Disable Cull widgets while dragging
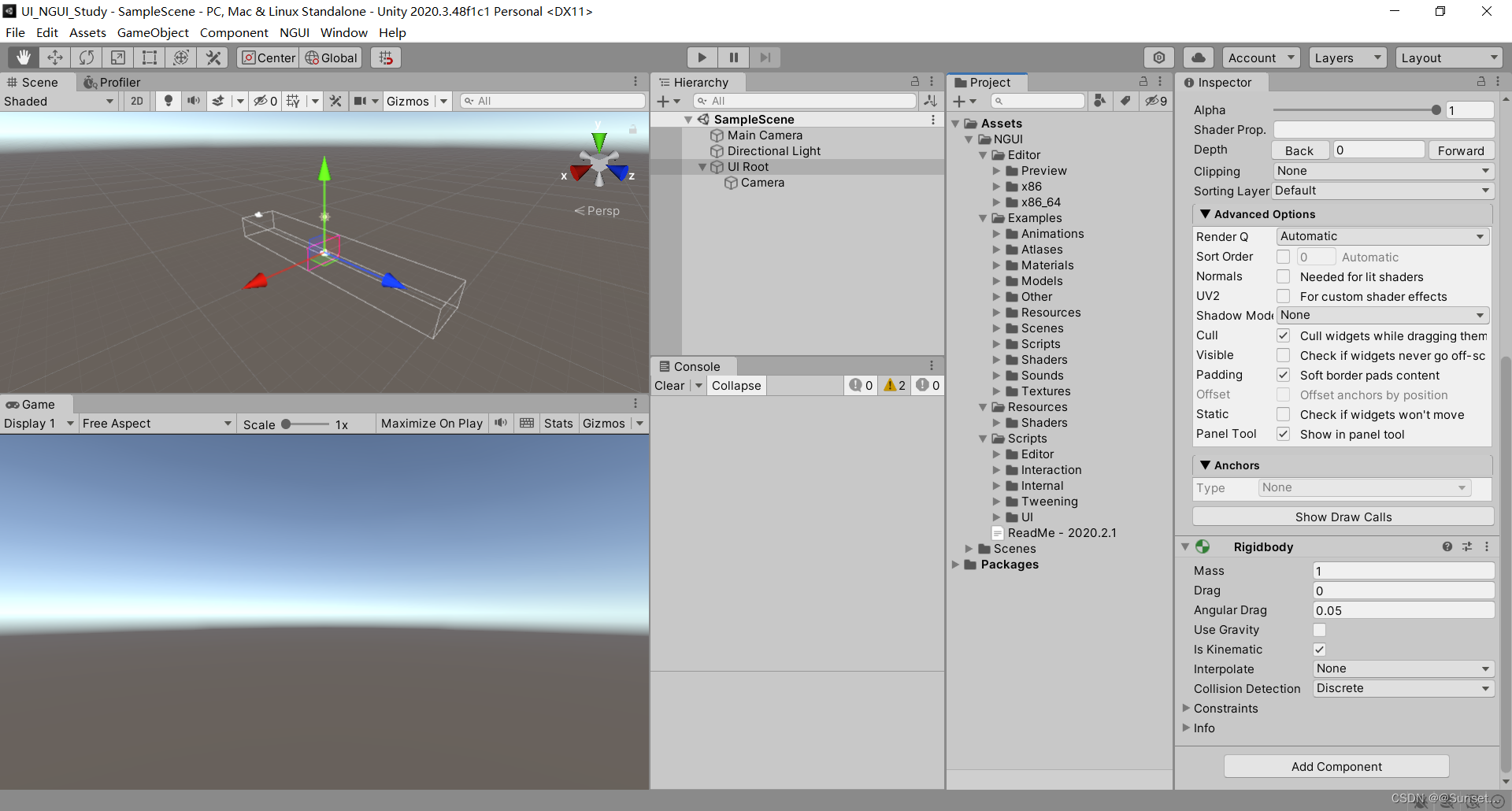The width and height of the screenshot is (1512, 811). pos(1284,335)
